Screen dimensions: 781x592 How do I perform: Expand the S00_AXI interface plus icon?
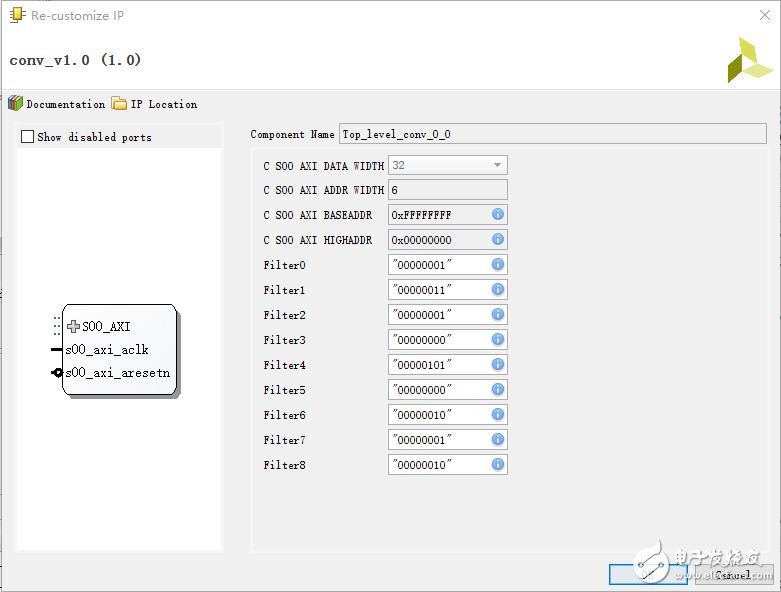(73, 326)
